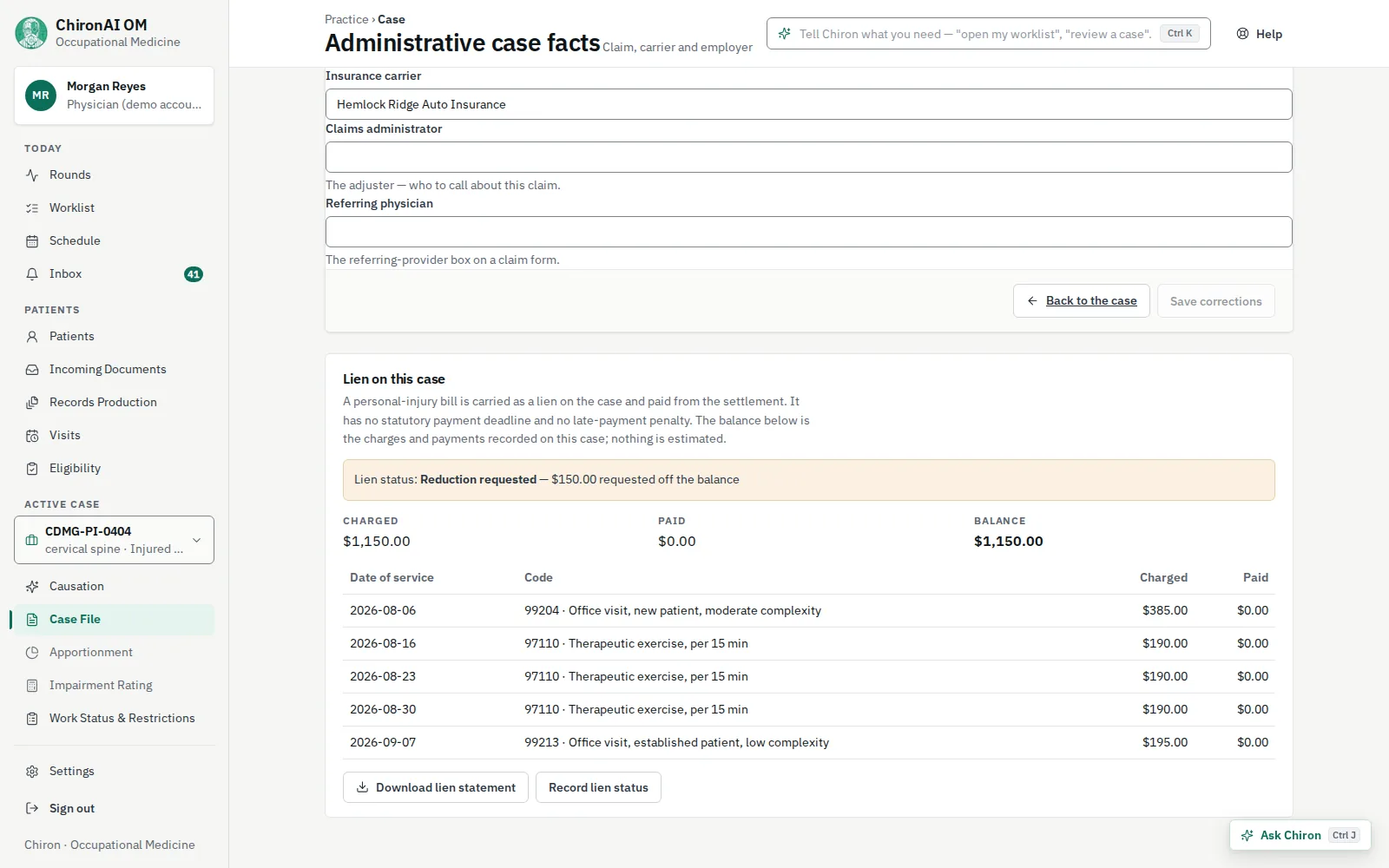
Task: Open the Causation sparkle icon
Action: [x=32, y=587]
